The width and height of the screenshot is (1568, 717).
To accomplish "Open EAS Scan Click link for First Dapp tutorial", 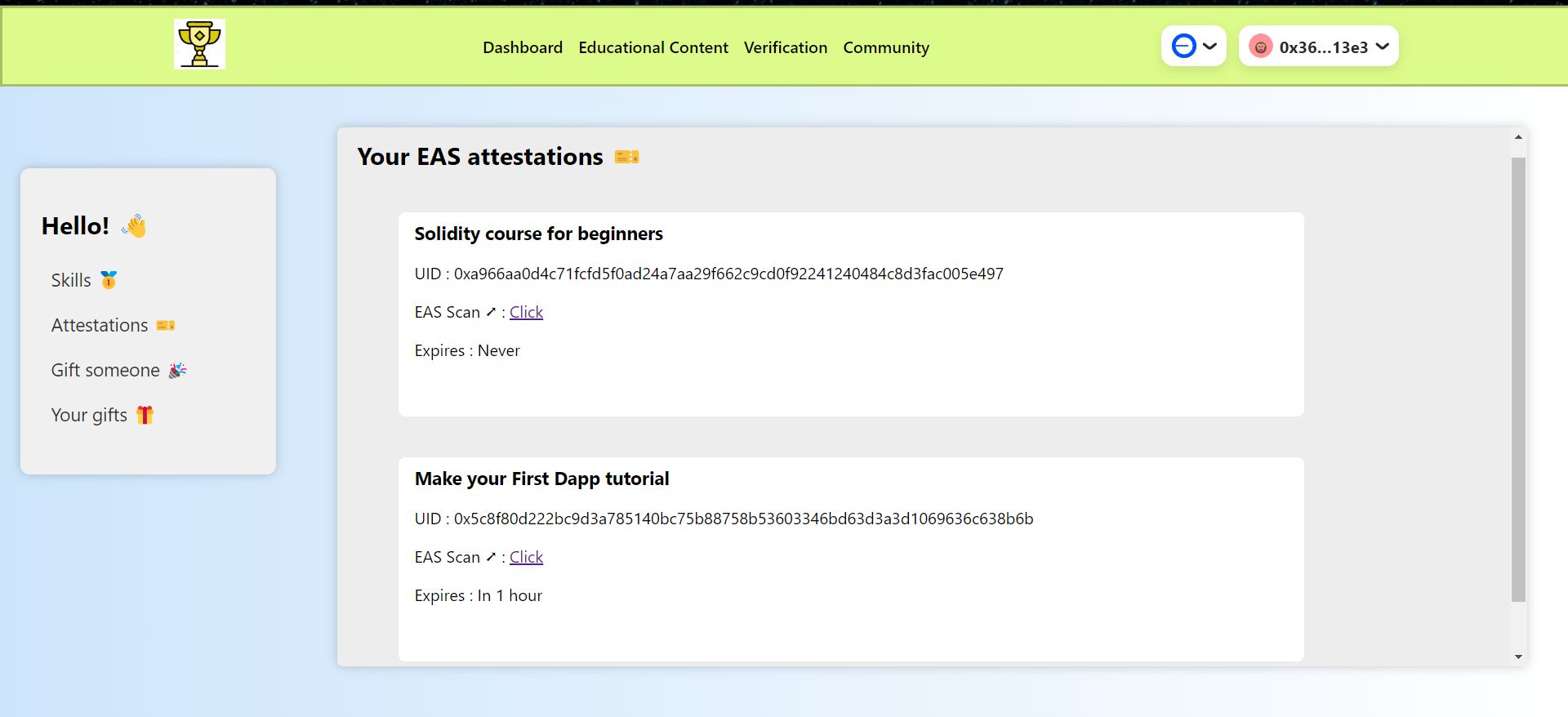I will [x=526, y=557].
